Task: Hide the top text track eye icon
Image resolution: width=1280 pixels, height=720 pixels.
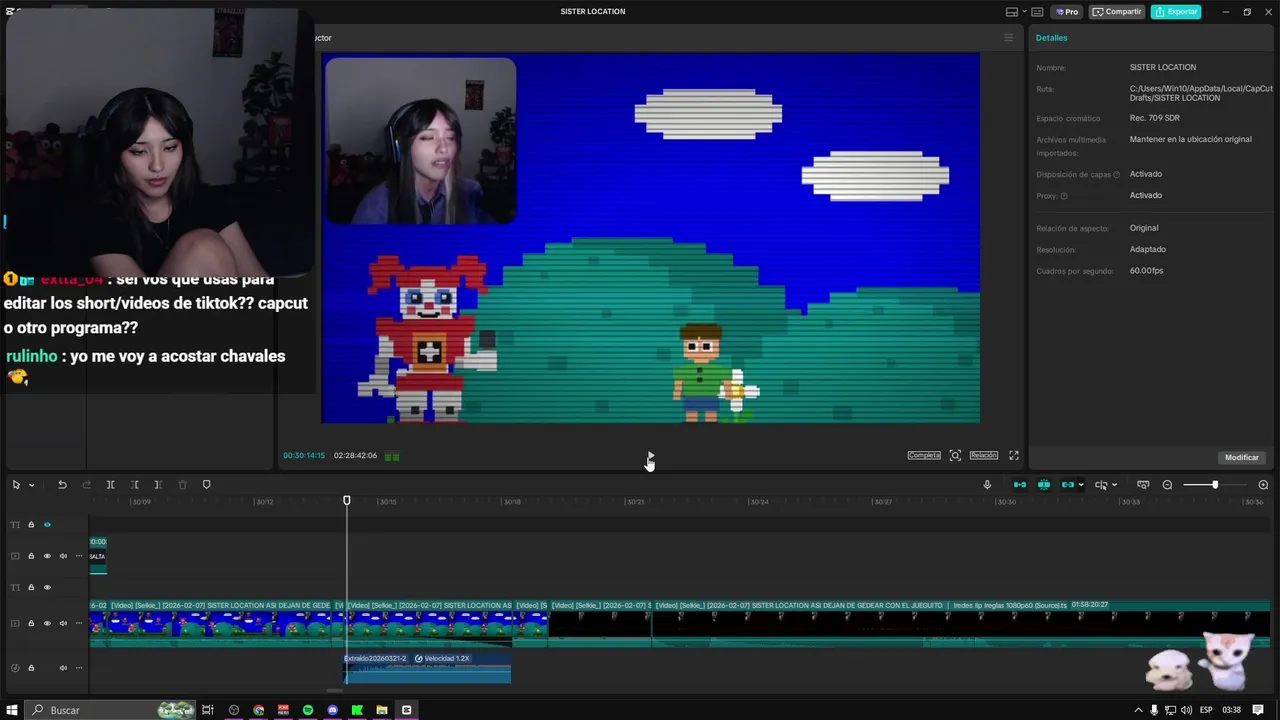Action: tap(47, 525)
